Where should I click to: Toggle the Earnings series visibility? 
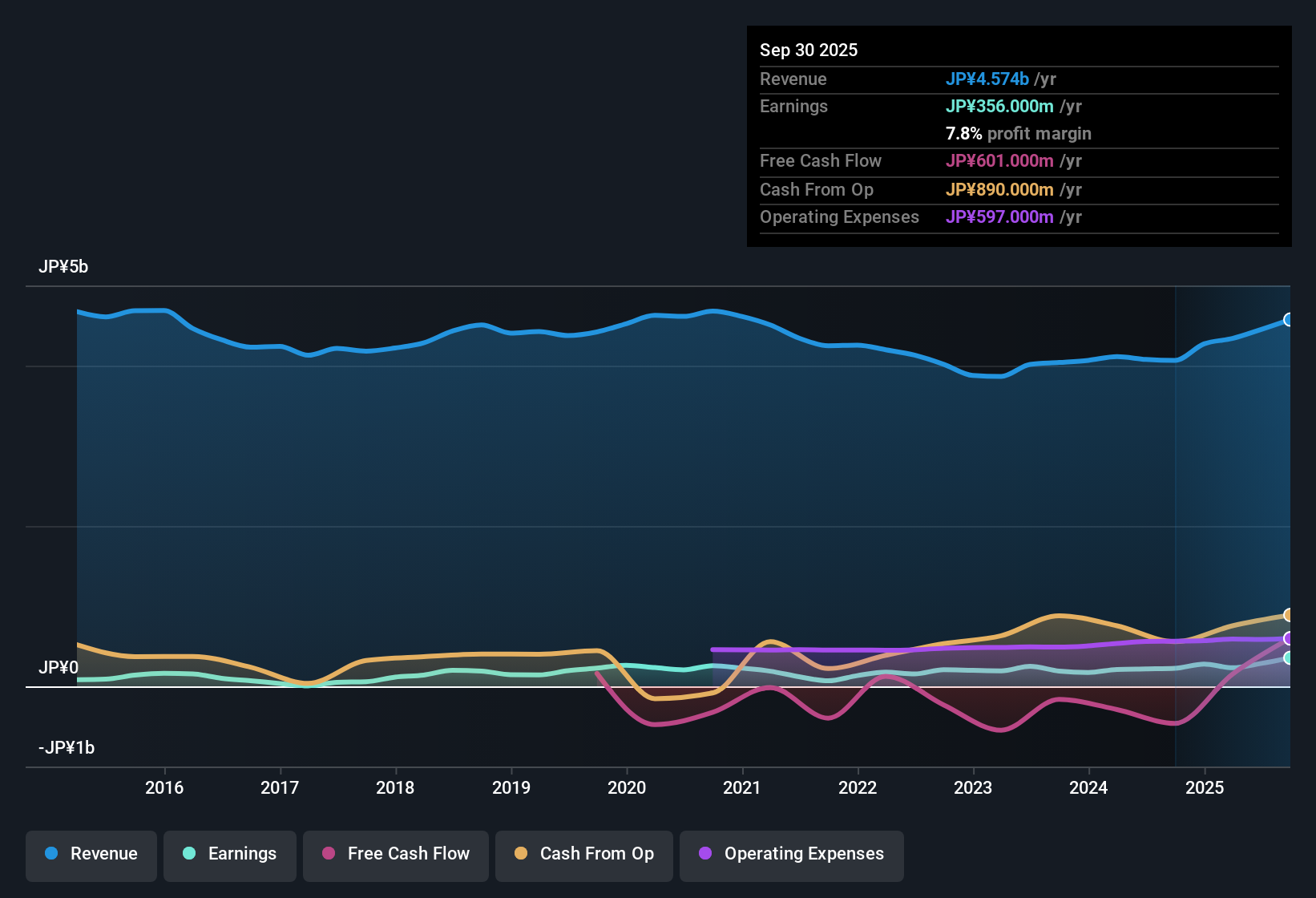229,854
